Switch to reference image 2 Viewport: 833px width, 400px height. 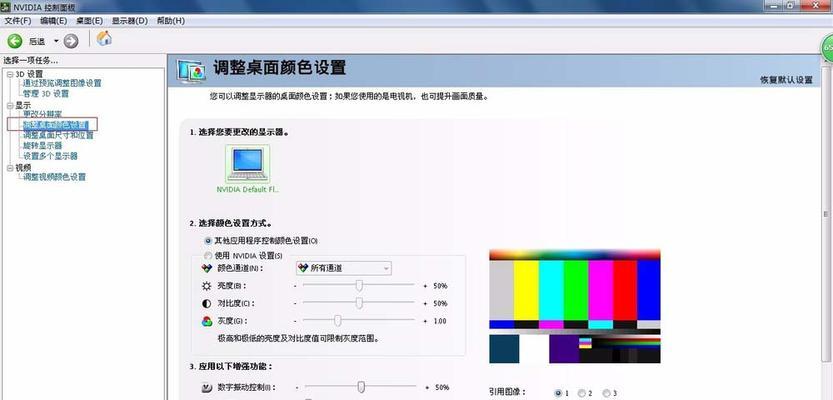582,393
